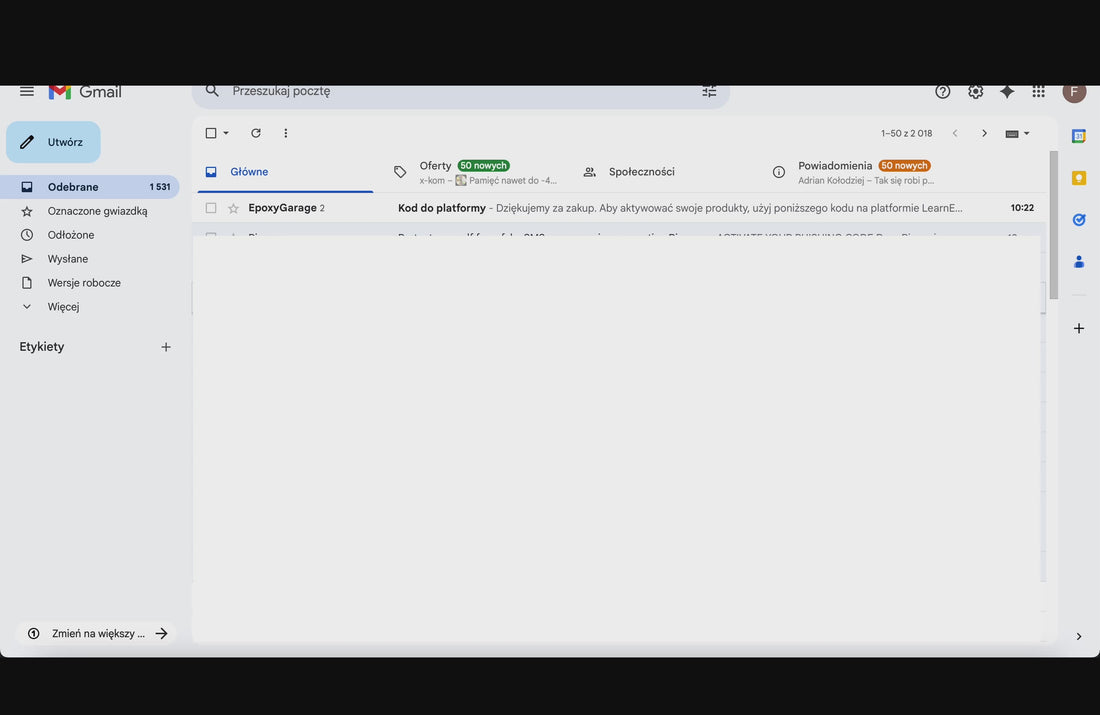Click the Gemini sparkle icon
The image size is (1100, 715).
1007,91
